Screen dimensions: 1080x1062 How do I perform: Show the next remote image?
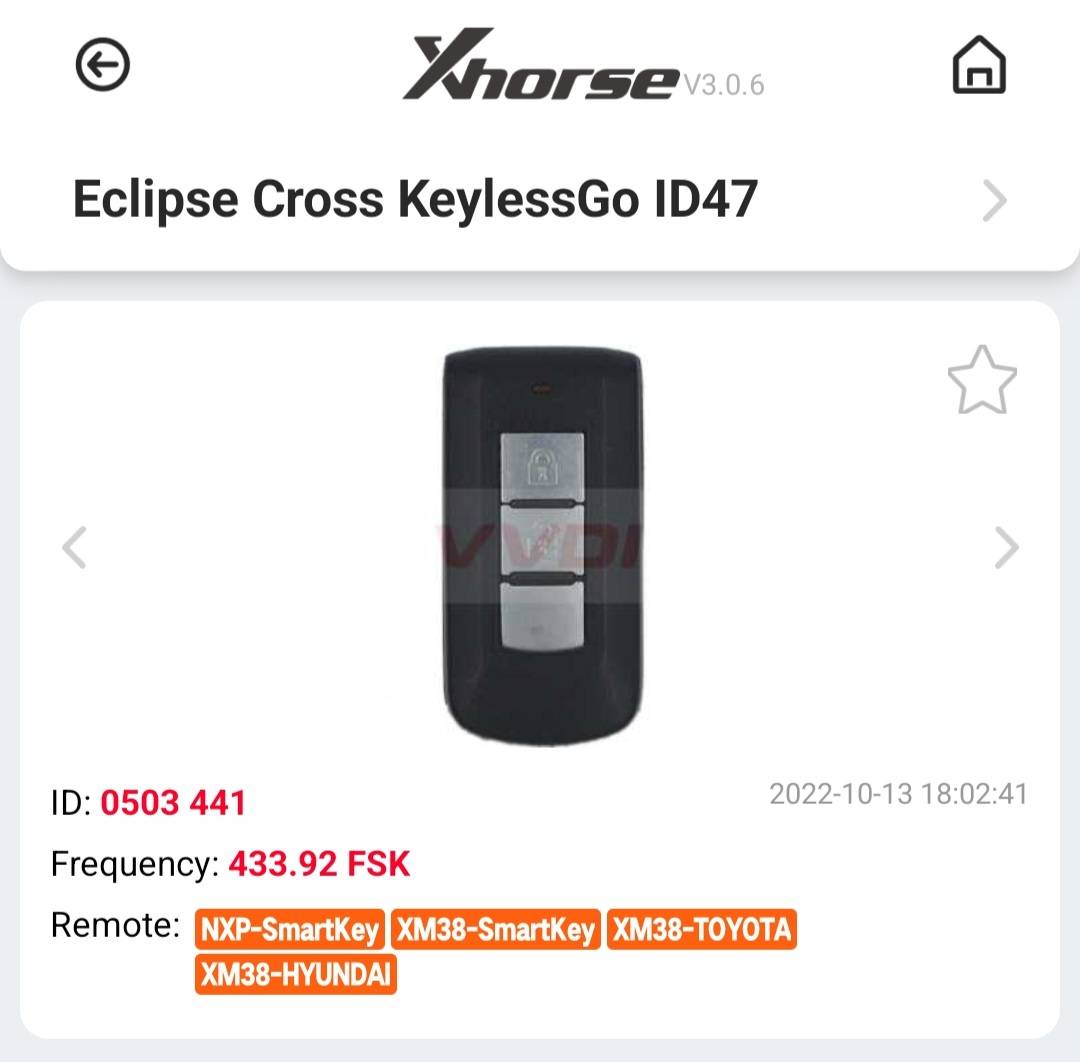1006,548
